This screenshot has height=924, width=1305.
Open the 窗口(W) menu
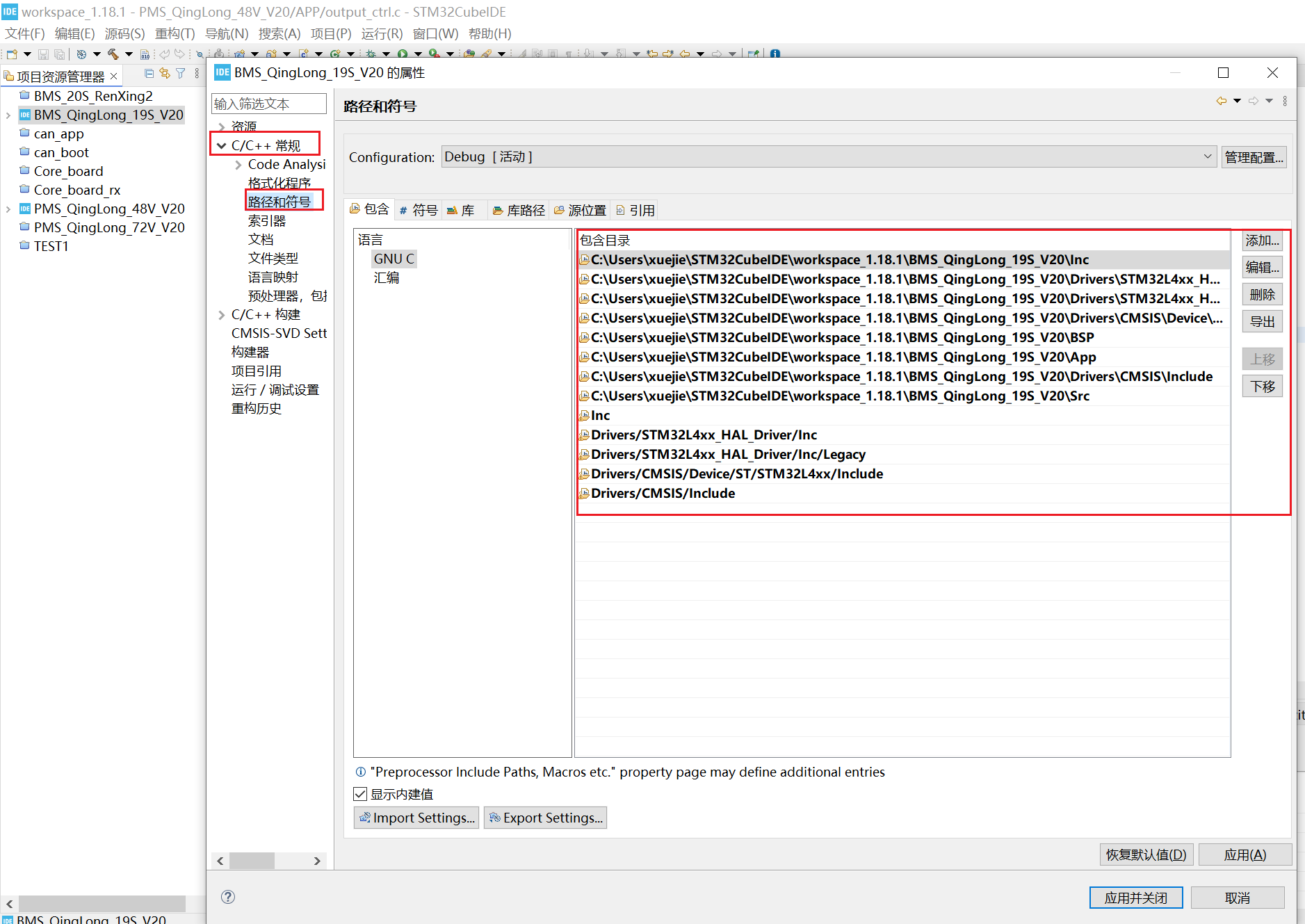tap(435, 34)
